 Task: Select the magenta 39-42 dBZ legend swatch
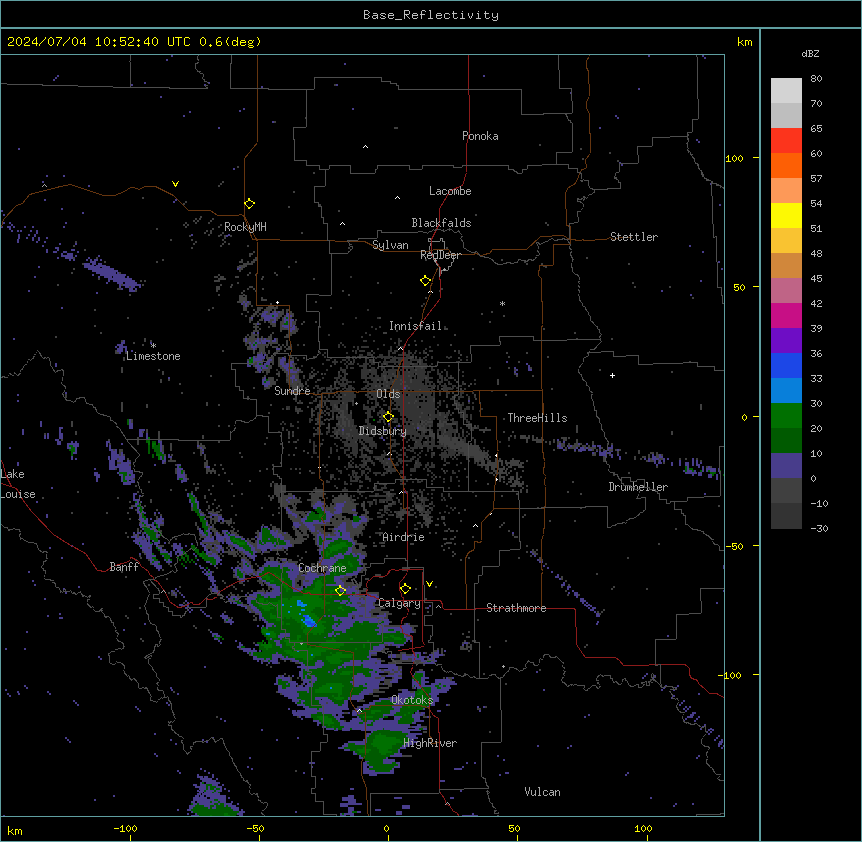786,315
